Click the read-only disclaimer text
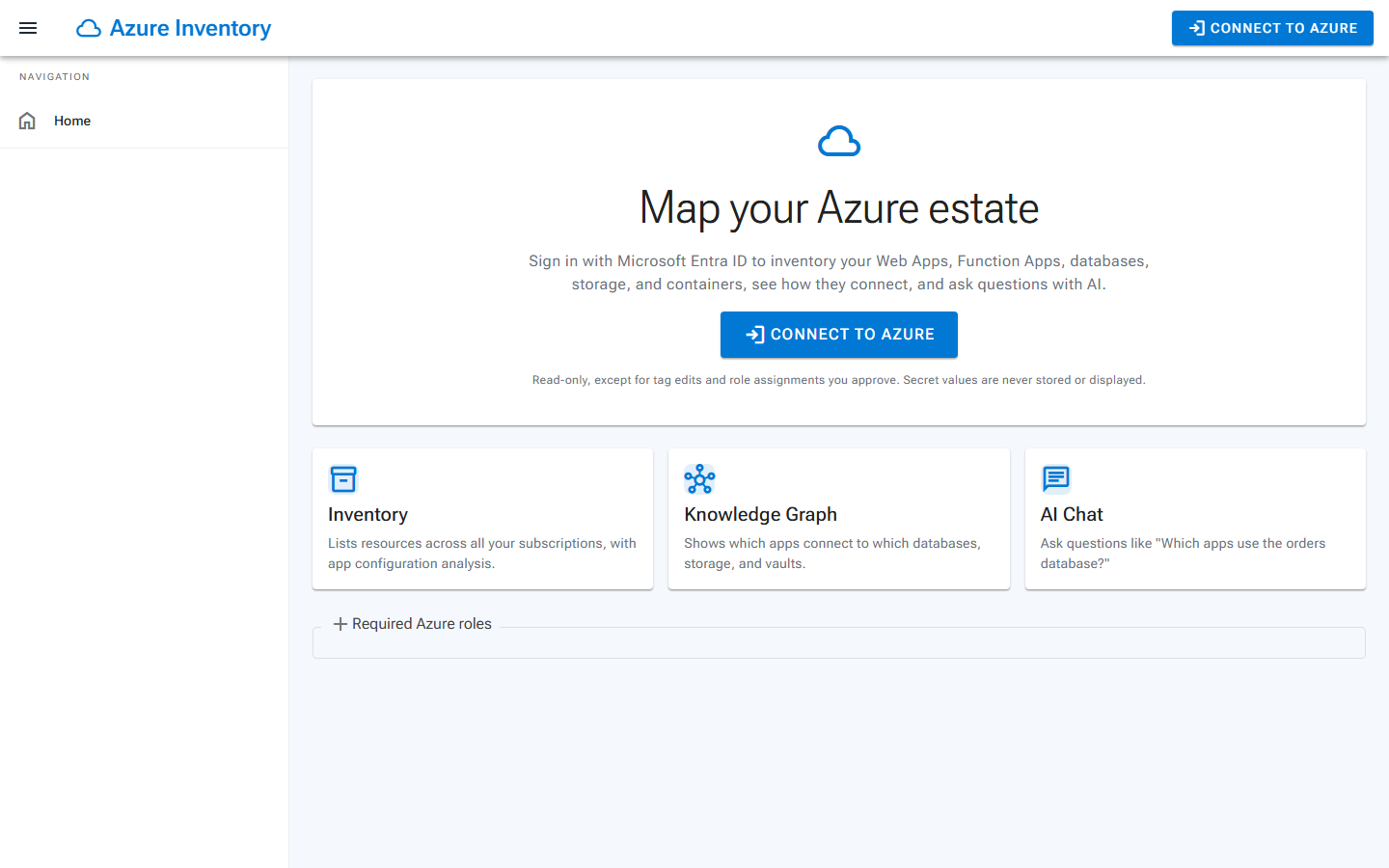1389x868 pixels. coord(839,380)
